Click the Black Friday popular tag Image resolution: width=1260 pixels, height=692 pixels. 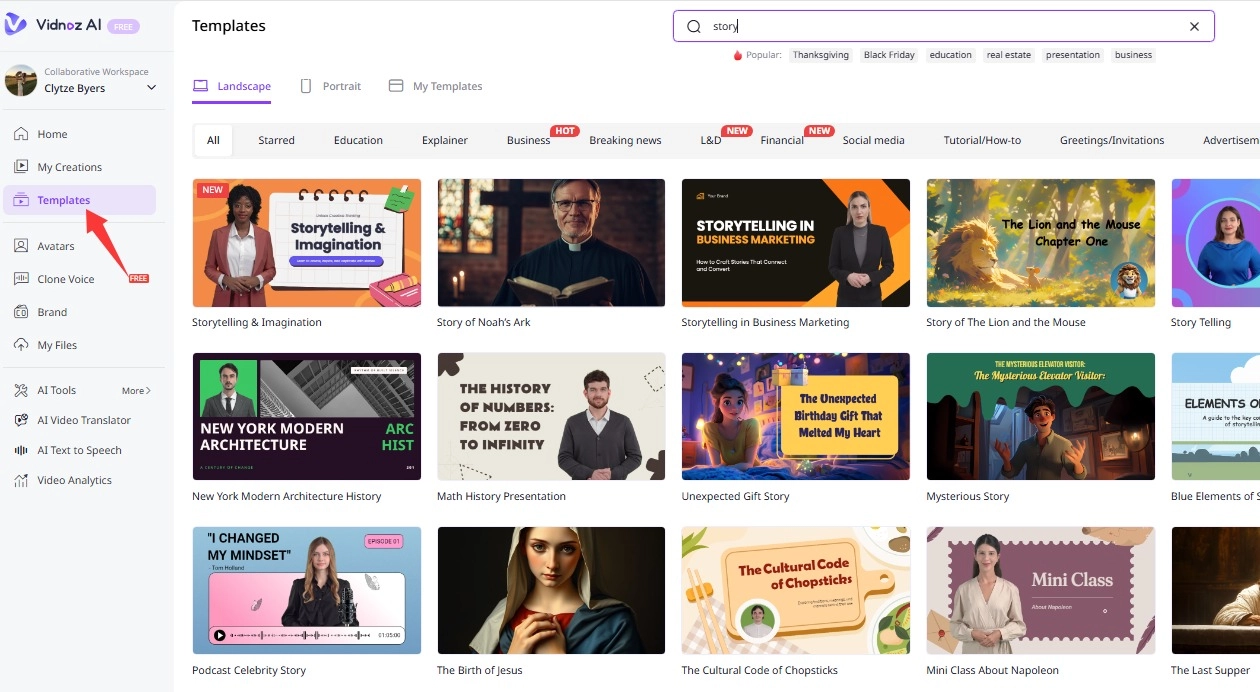889,55
